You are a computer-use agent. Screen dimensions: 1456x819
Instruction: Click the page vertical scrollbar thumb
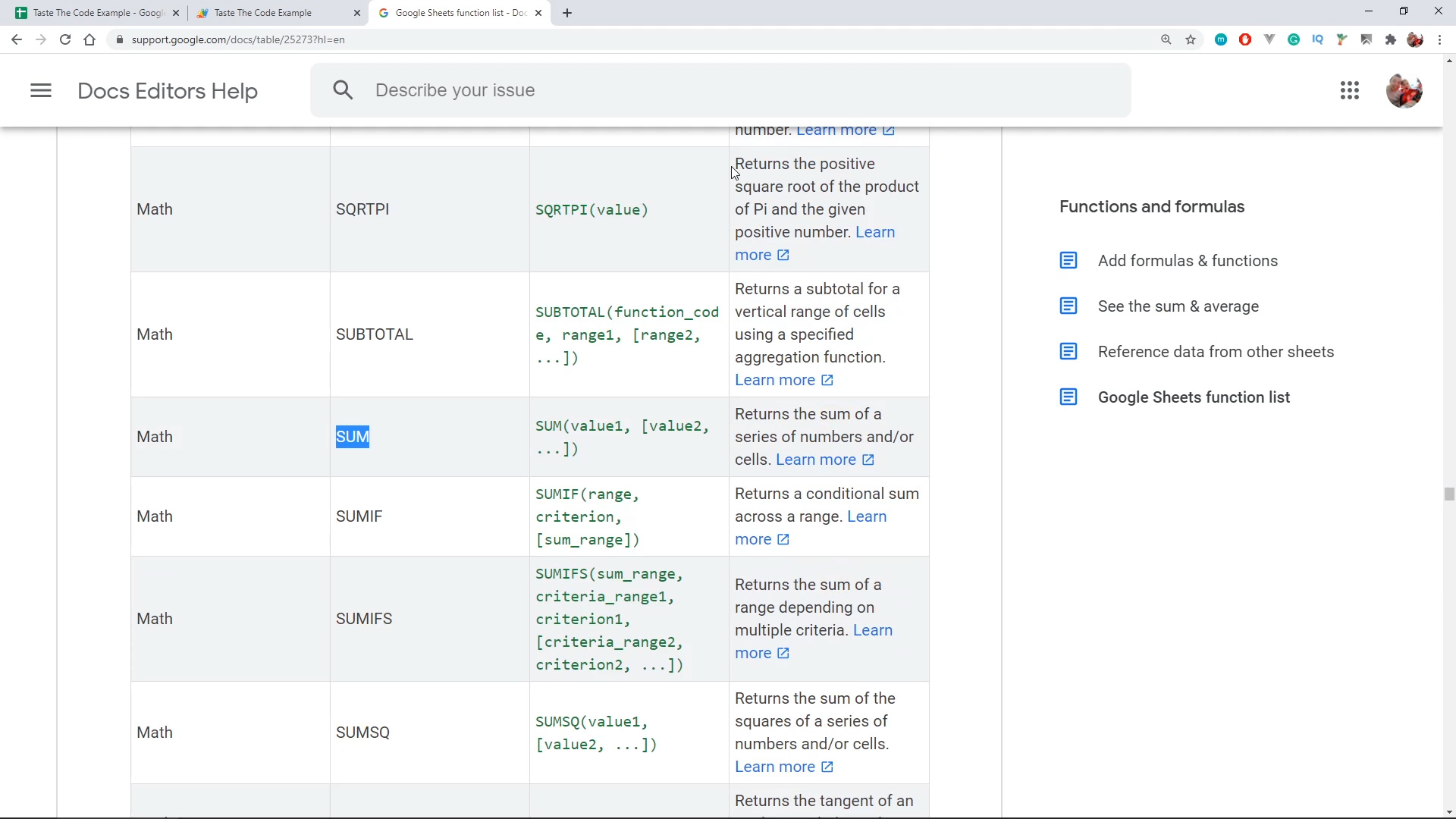pyautogui.click(x=1449, y=494)
